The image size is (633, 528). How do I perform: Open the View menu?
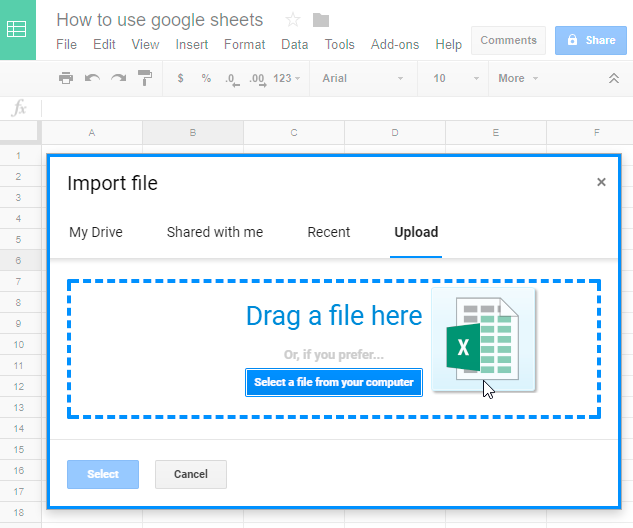pyautogui.click(x=145, y=44)
